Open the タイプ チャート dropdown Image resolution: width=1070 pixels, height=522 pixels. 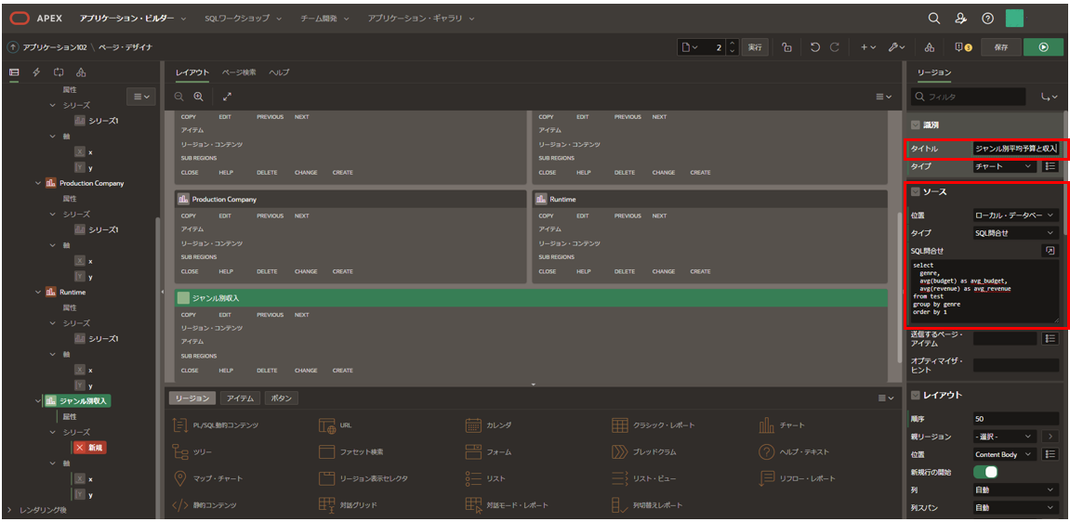[x=1004, y=166]
